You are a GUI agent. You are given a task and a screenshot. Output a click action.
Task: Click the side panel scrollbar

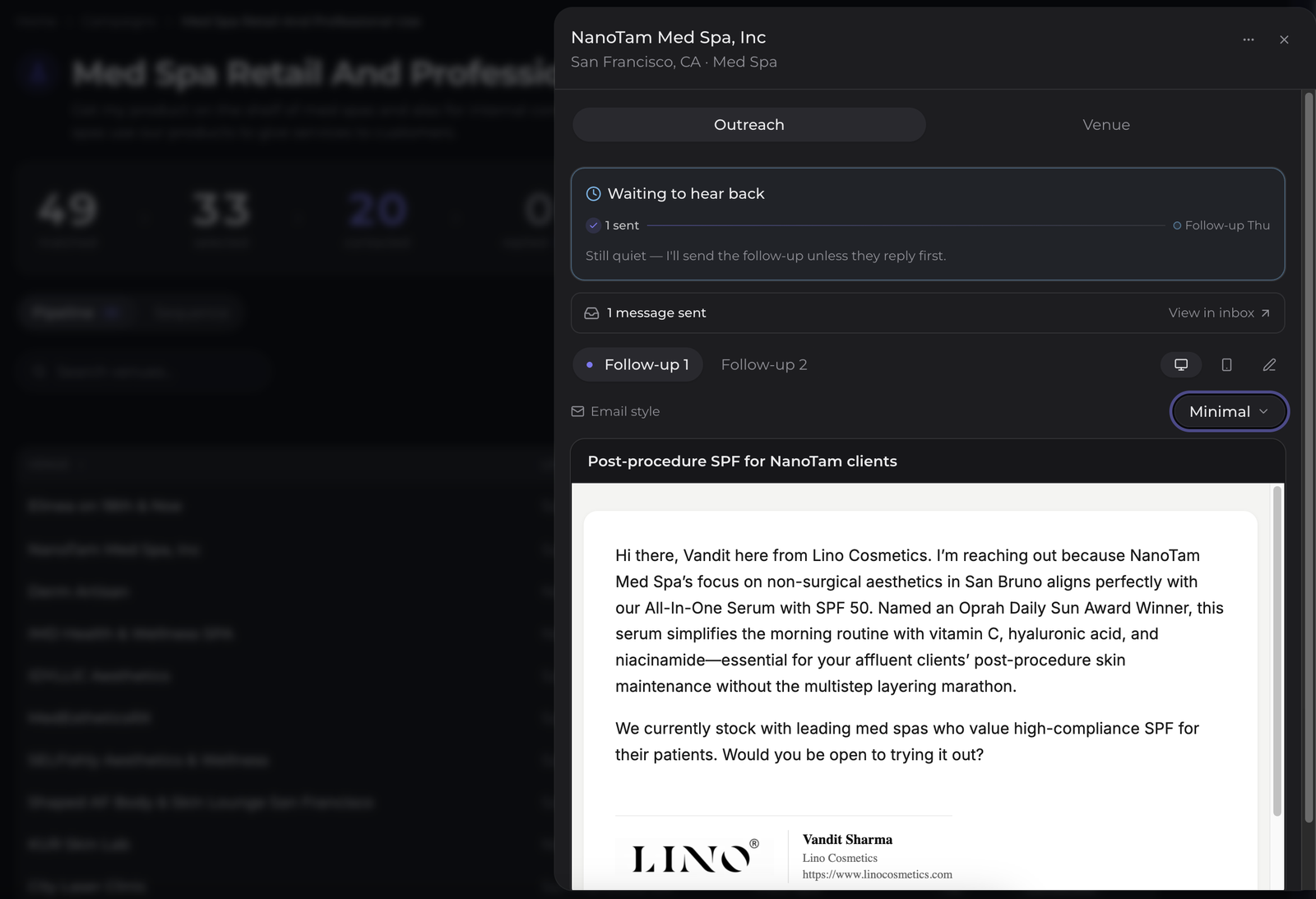(x=1309, y=456)
